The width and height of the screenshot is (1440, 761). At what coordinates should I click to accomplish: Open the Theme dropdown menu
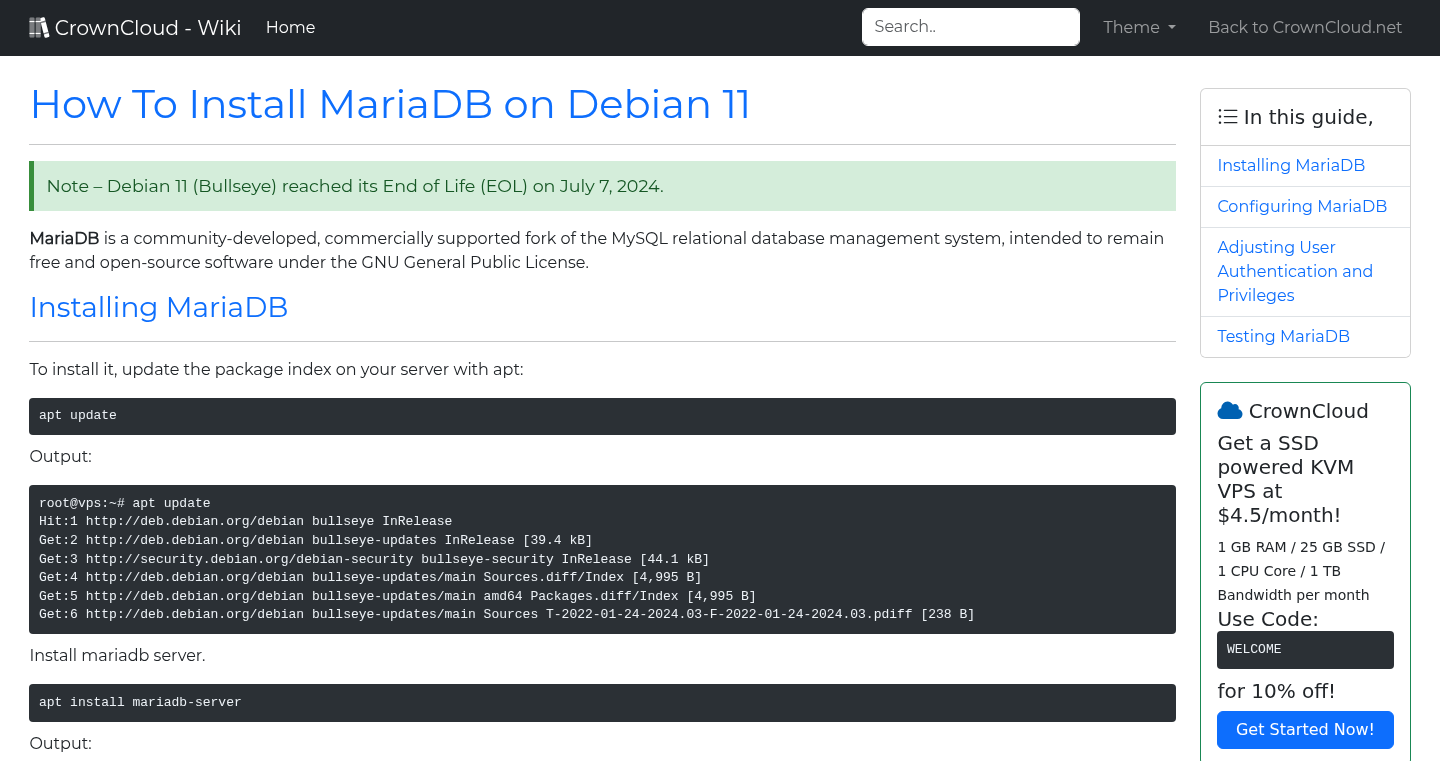[x=1139, y=28]
